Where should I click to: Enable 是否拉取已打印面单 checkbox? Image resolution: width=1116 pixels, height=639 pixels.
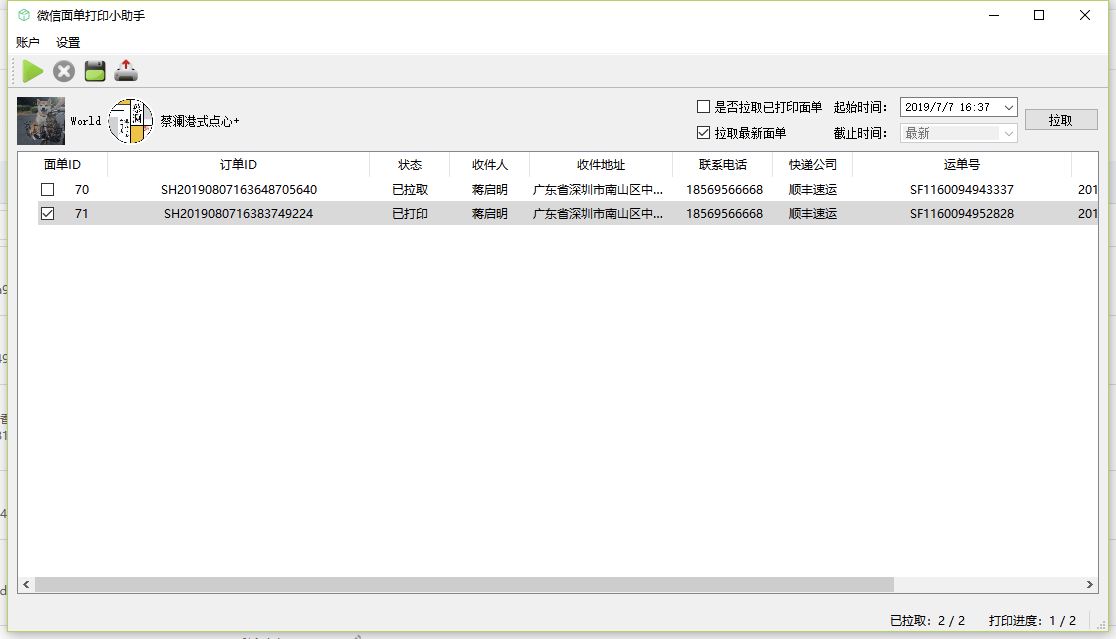(x=703, y=107)
